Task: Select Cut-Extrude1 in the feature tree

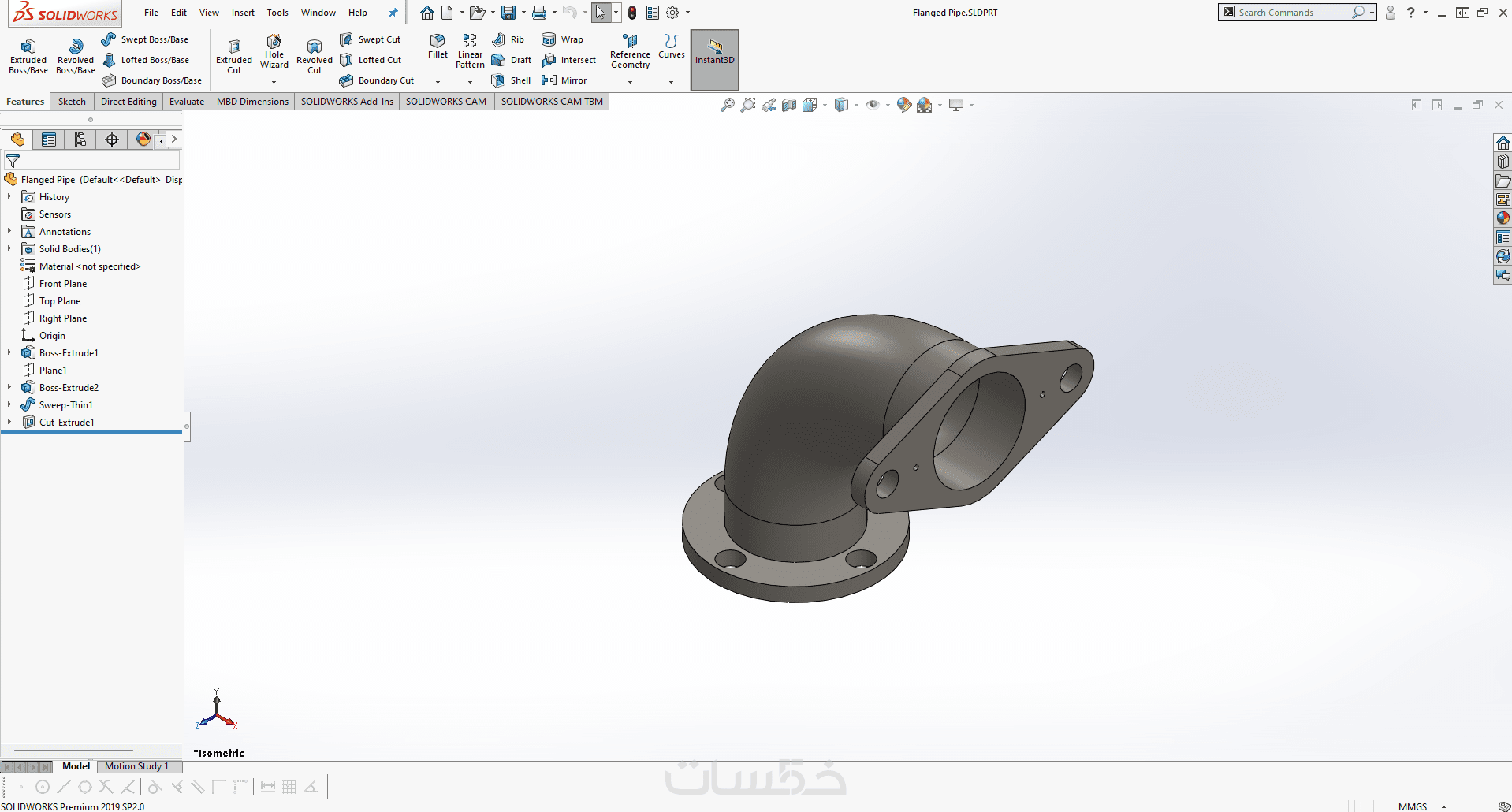Action: (66, 423)
